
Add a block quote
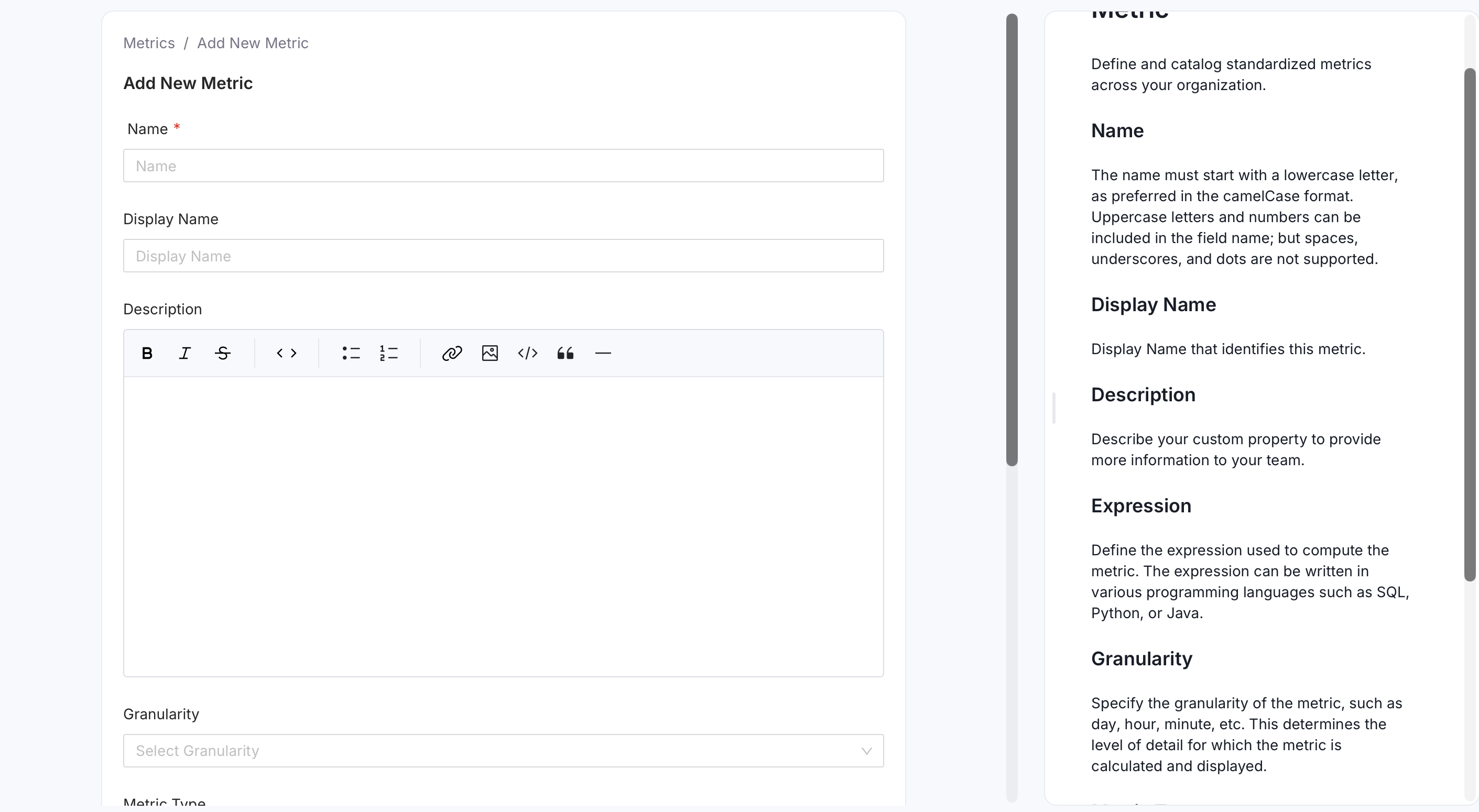click(565, 353)
